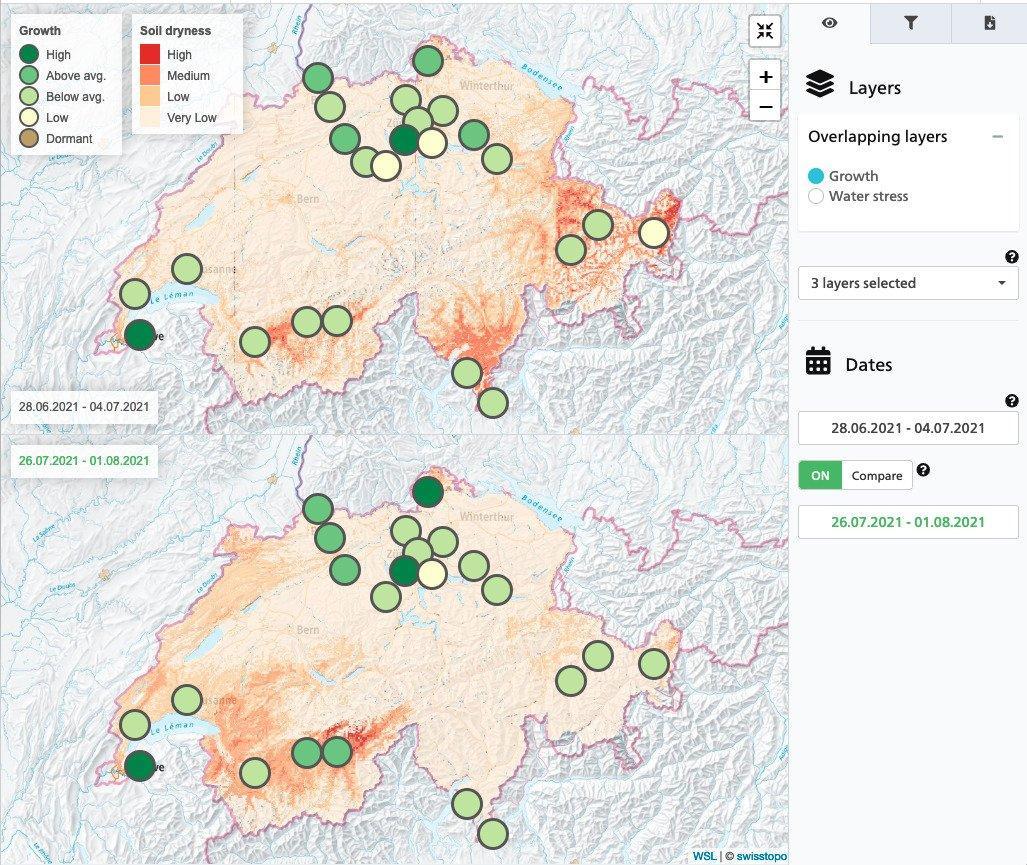This screenshot has width=1027, height=865.
Task: Open the eye view tab
Action: (x=829, y=23)
